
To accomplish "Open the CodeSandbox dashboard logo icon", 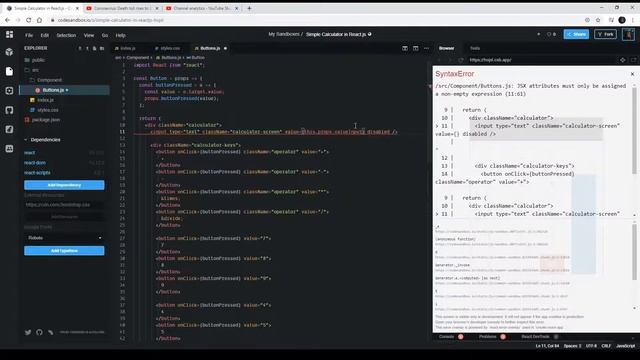I will [9, 35].
